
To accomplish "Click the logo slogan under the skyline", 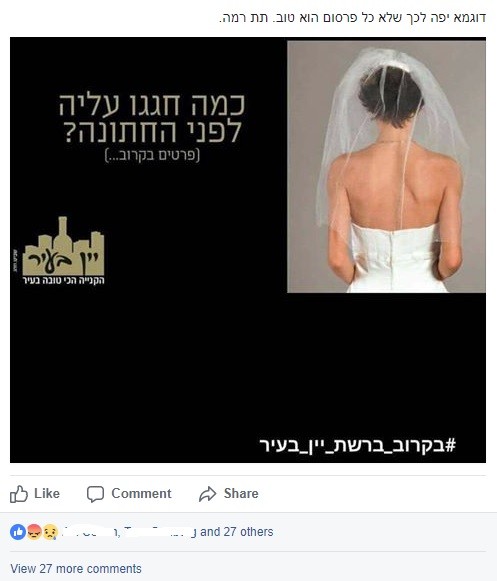I will (63, 280).
